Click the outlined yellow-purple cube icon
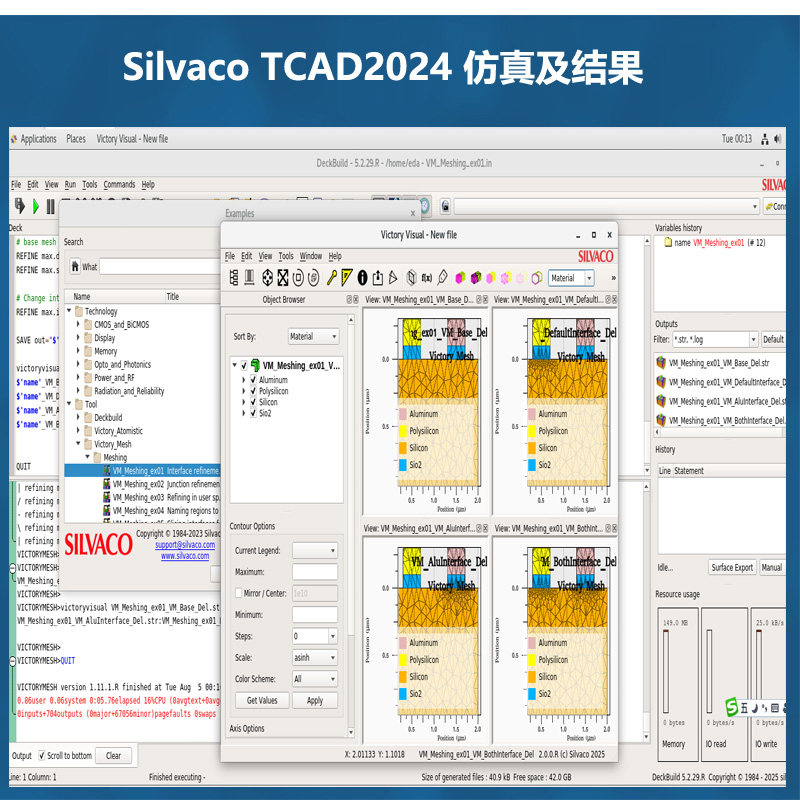Screen dimensions: 800x800 [537, 278]
